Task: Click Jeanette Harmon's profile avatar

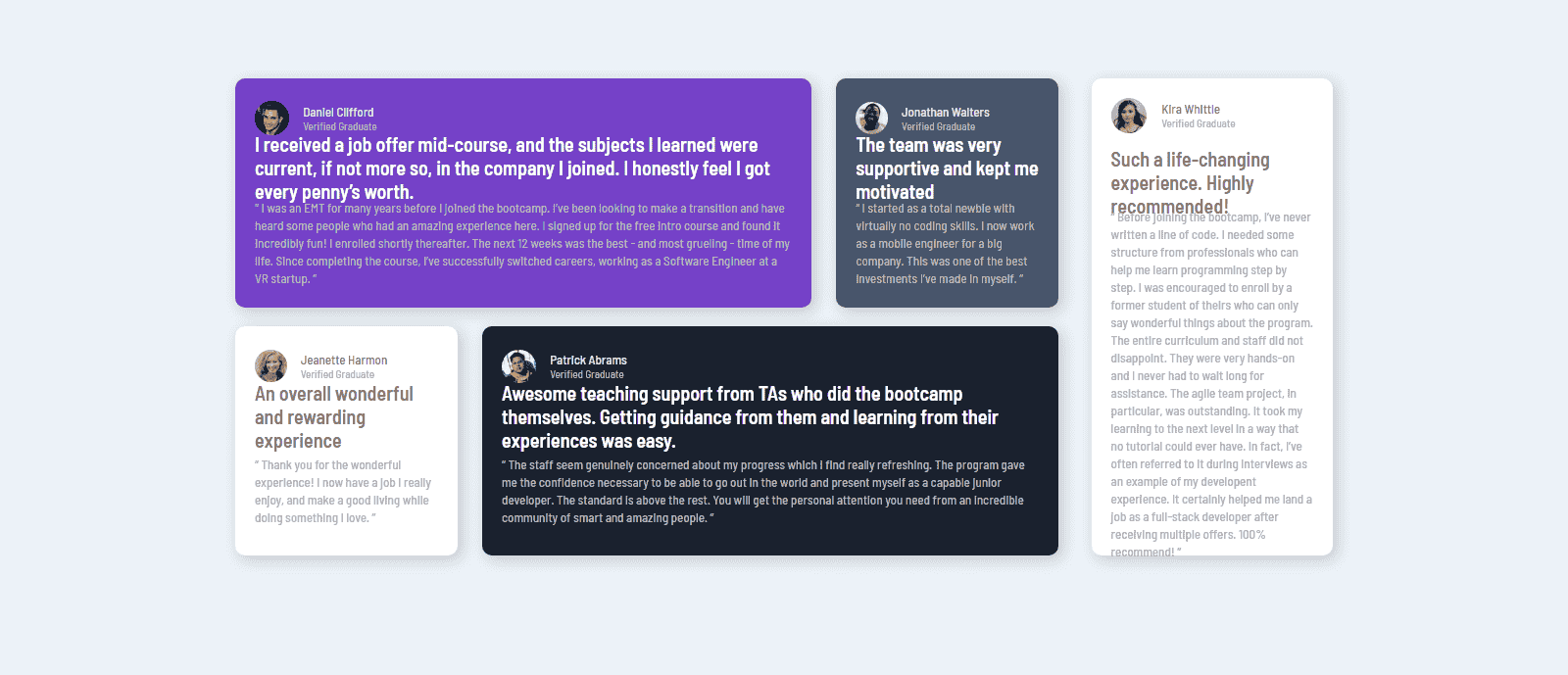Action: coord(270,365)
